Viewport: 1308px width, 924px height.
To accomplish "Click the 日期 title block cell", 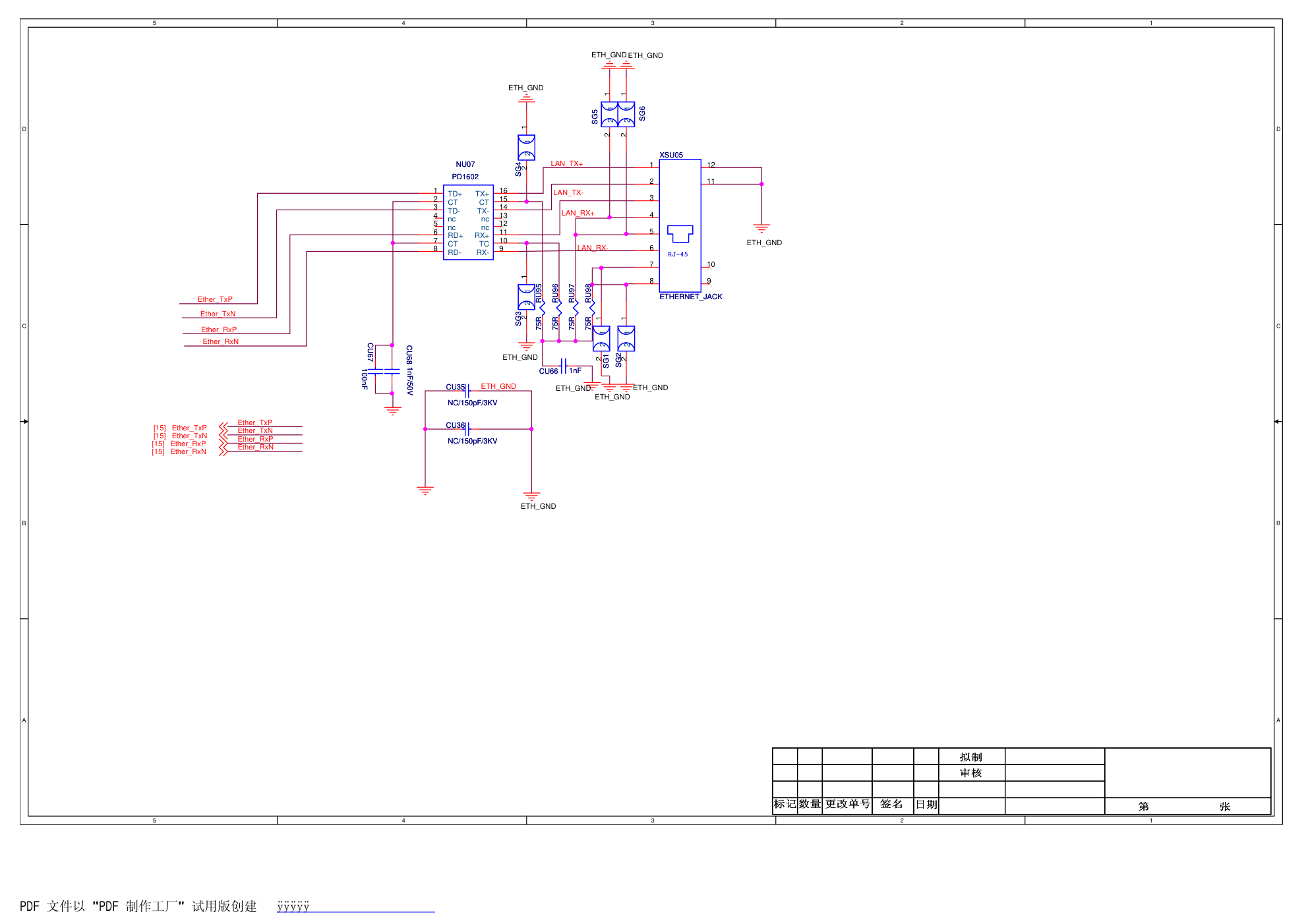I will coord(926,804).
